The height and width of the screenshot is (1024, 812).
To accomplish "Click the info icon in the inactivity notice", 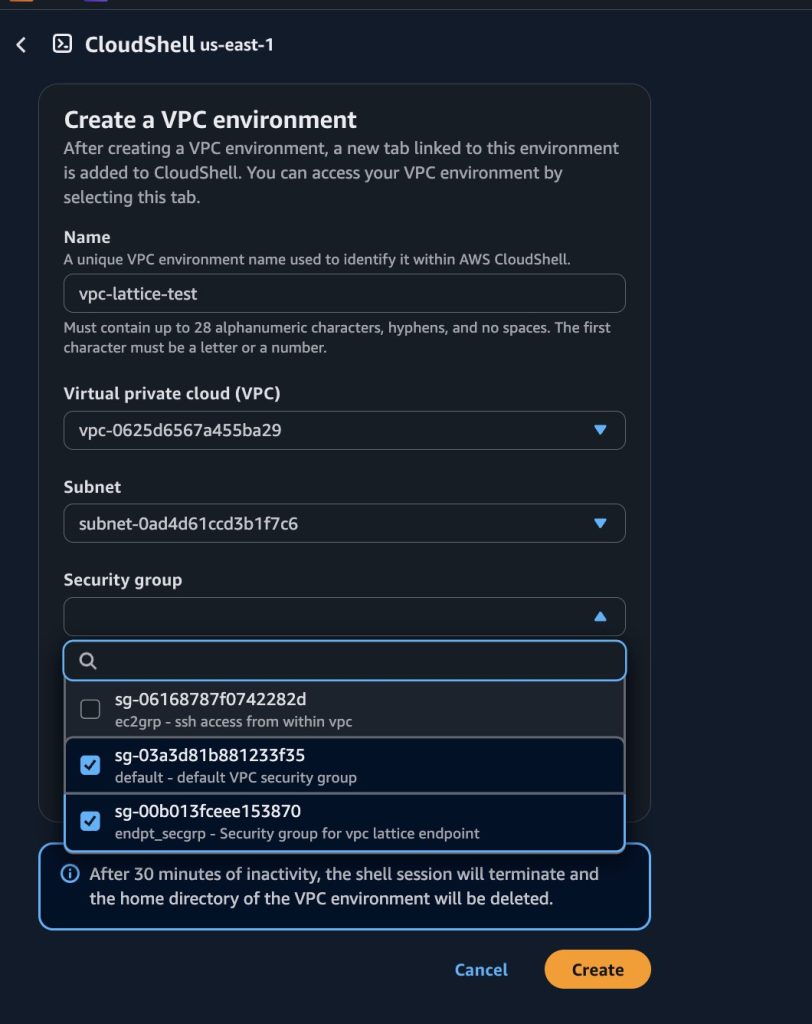I will [68, 874].
